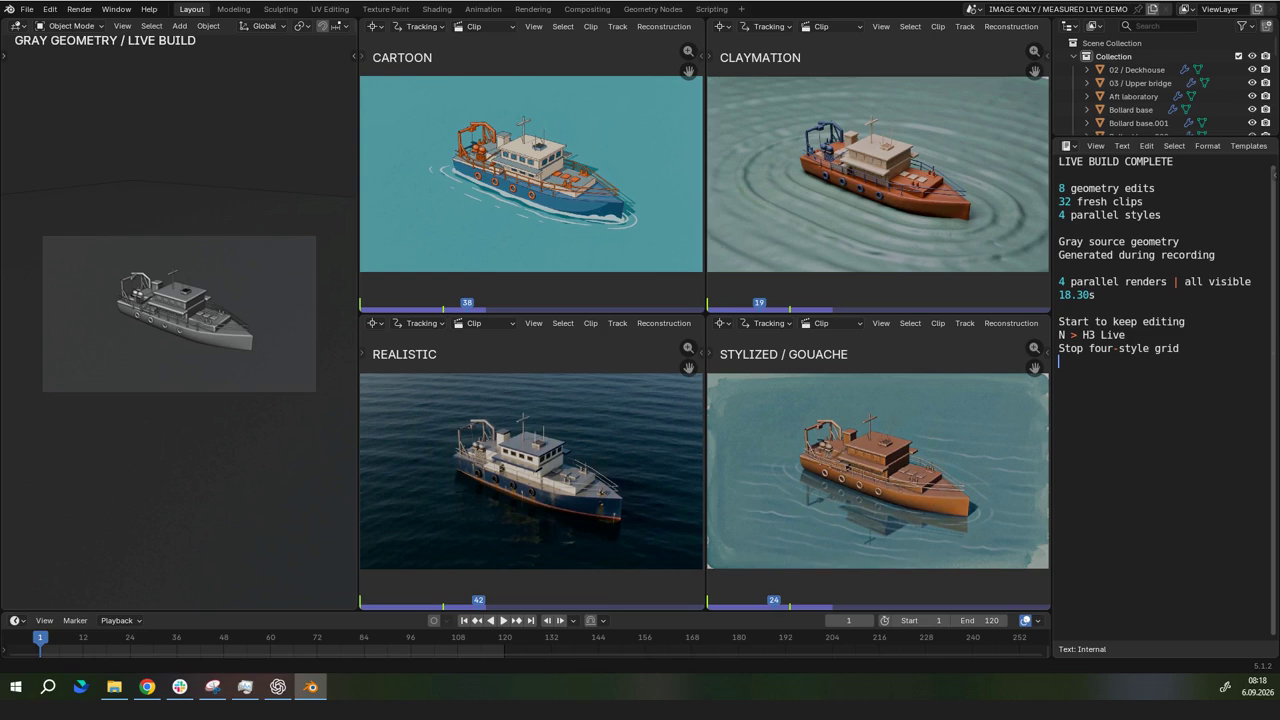Click new scene icon beside scene name
Image resolution: width=1280 pixels, height=720 pixels.
point(1152,9)
